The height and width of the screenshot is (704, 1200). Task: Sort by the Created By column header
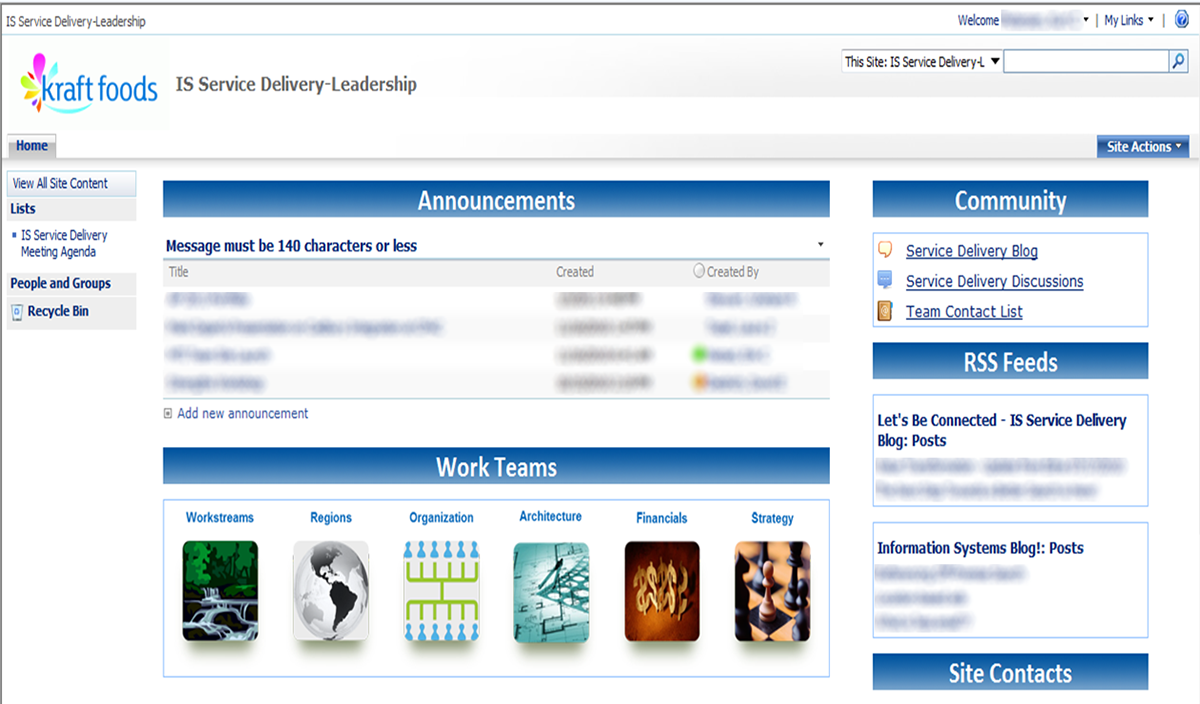(x=733, y=271)
